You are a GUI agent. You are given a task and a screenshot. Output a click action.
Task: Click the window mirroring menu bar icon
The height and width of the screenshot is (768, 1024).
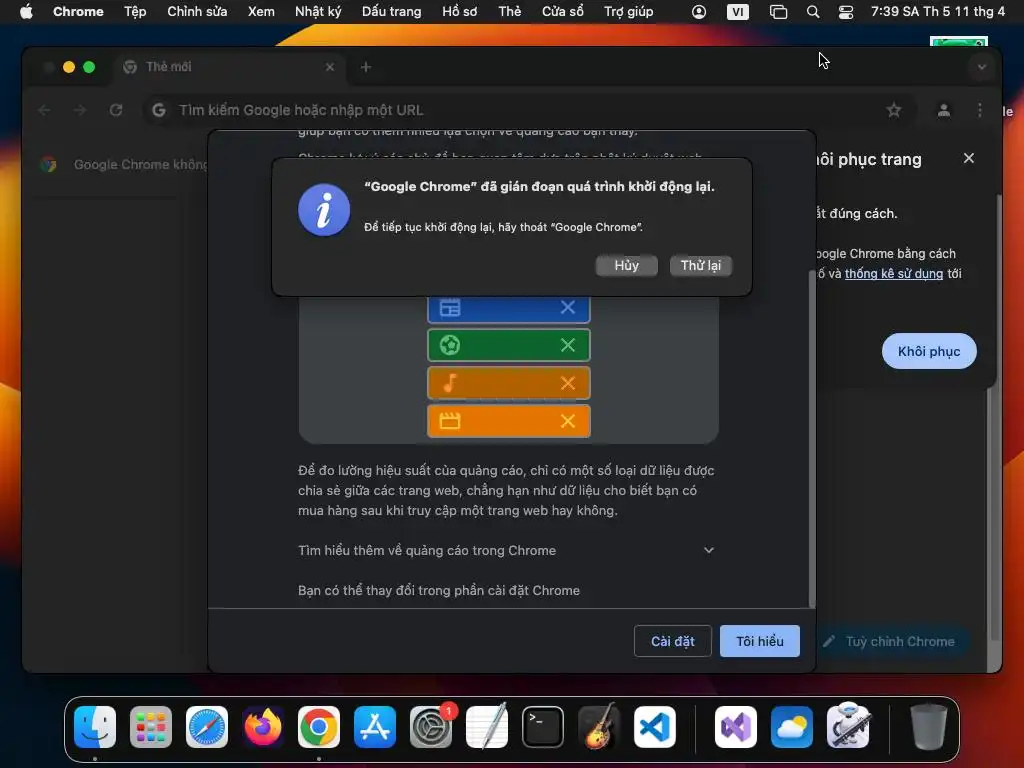(778, 12)
